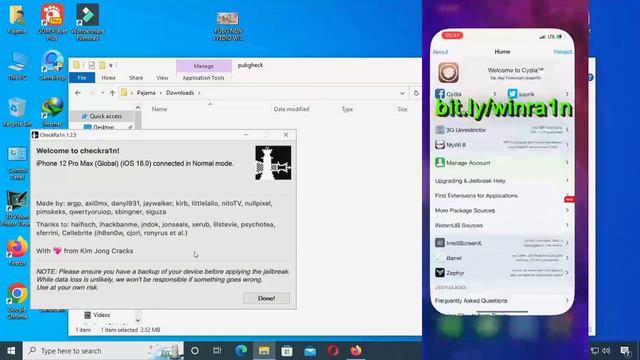The width and height of the screenshot is (640, 360).
Task: Open the quick access toolbar customize dropdown
Action: coord(111,65)
